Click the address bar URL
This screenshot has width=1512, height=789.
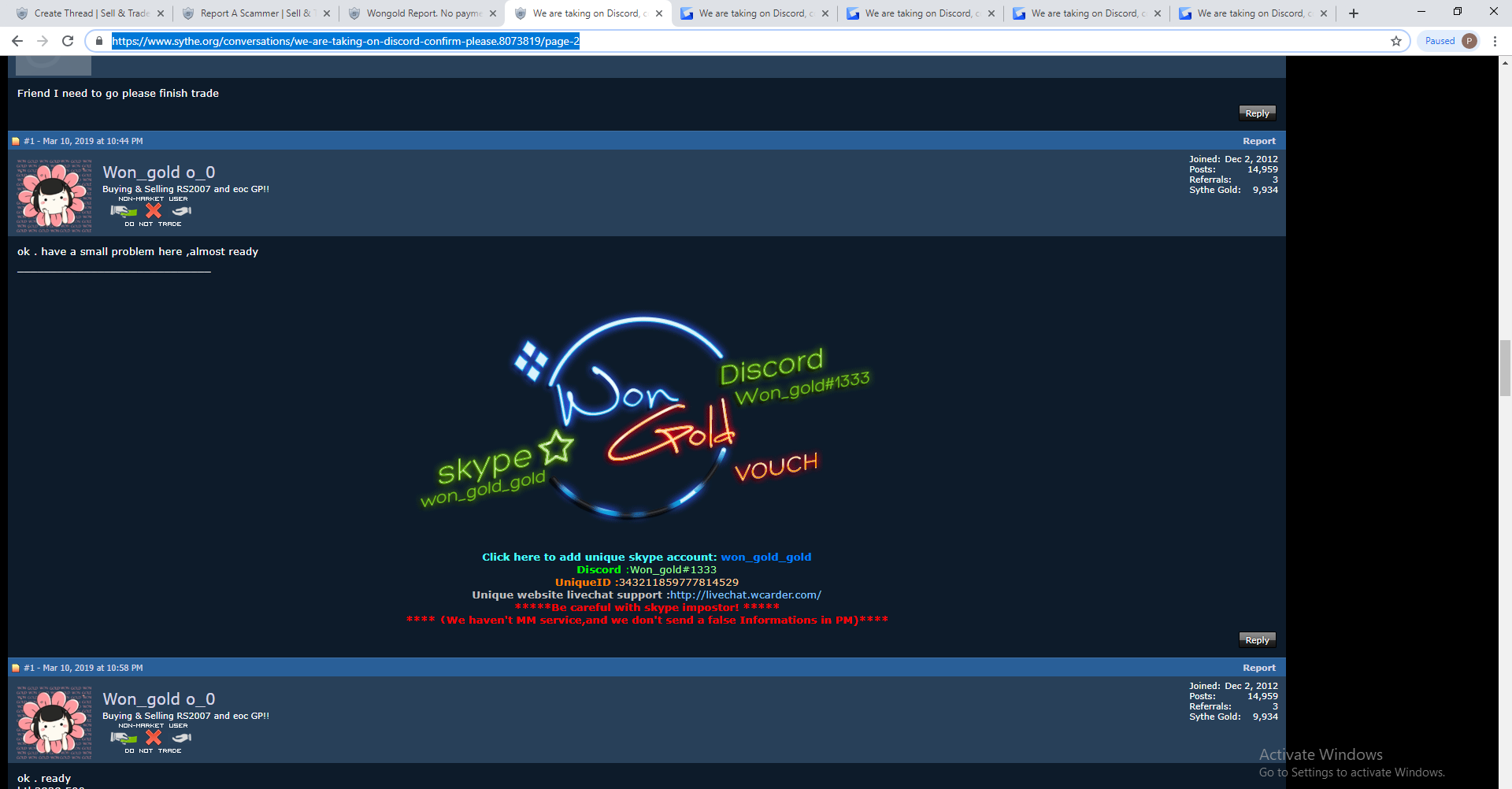[346, 41]
